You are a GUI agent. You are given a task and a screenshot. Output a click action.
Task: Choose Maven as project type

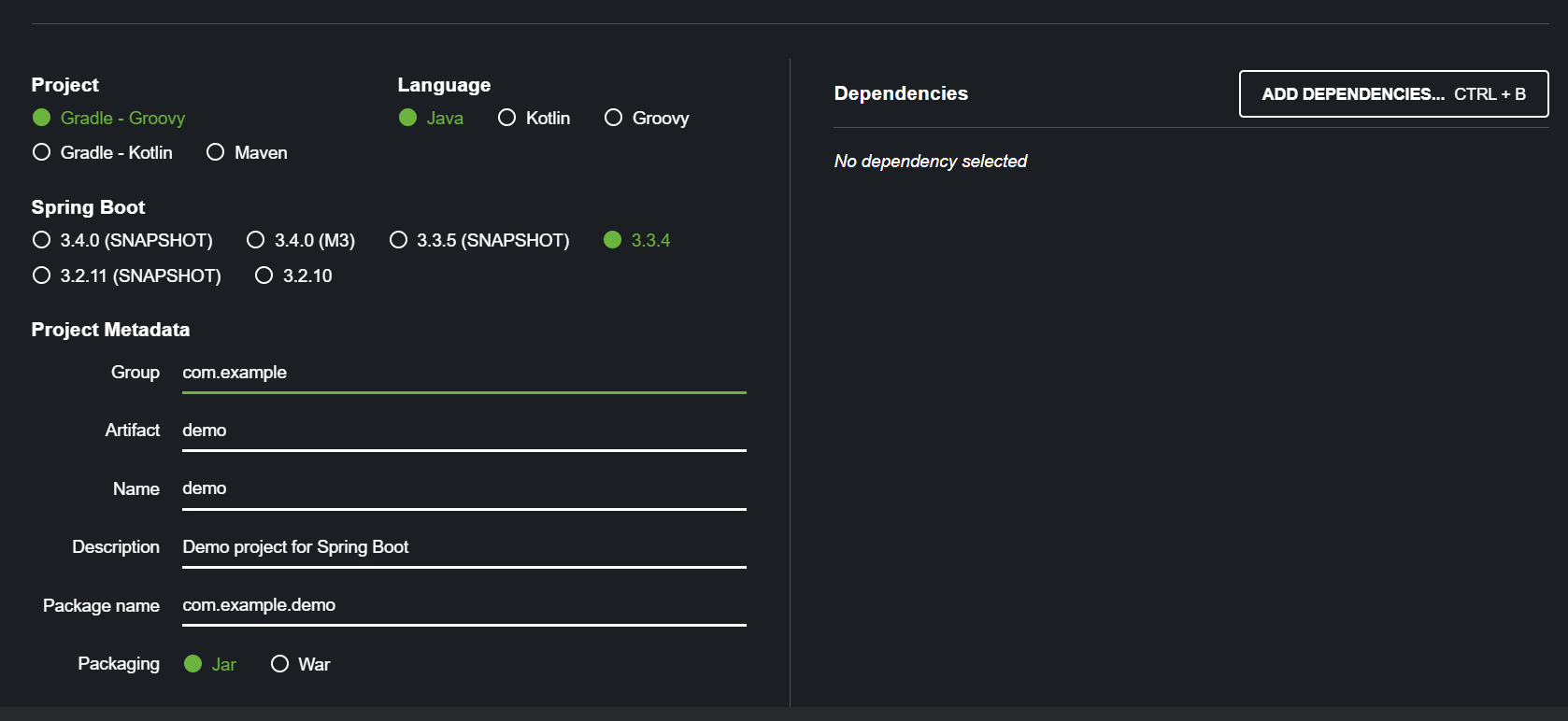(247, 152)
